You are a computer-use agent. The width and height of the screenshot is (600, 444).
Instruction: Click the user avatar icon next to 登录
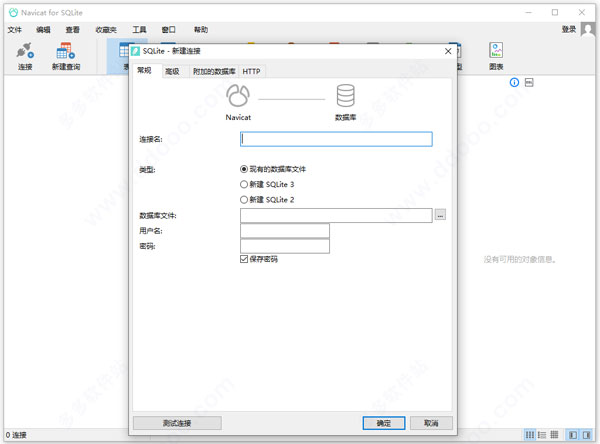pyautogui.click(x=587, y=29)
